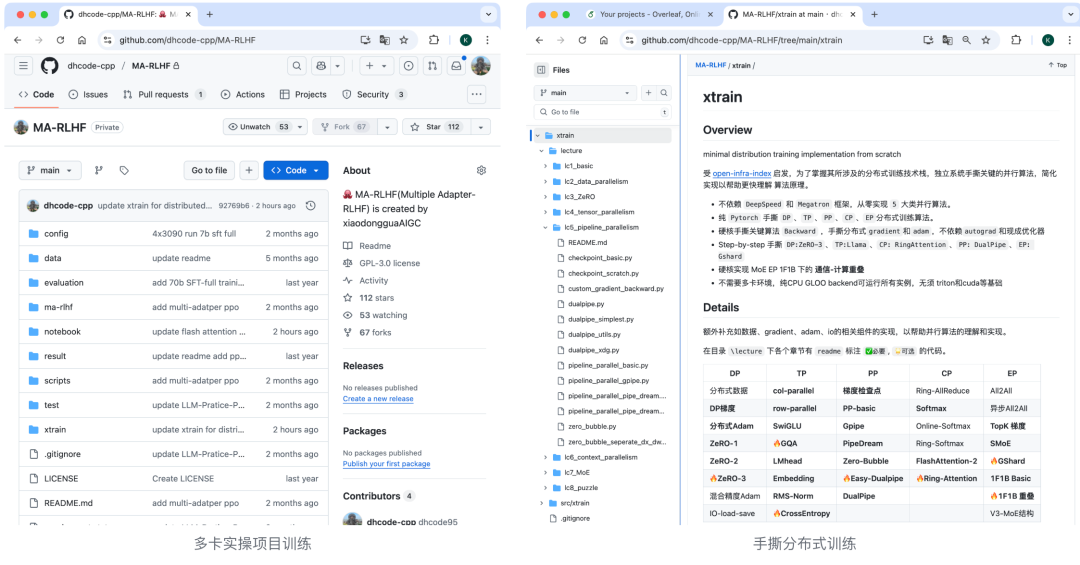
Task: Click zoom magnifier in right browser address bar
Action: (966, 40)
